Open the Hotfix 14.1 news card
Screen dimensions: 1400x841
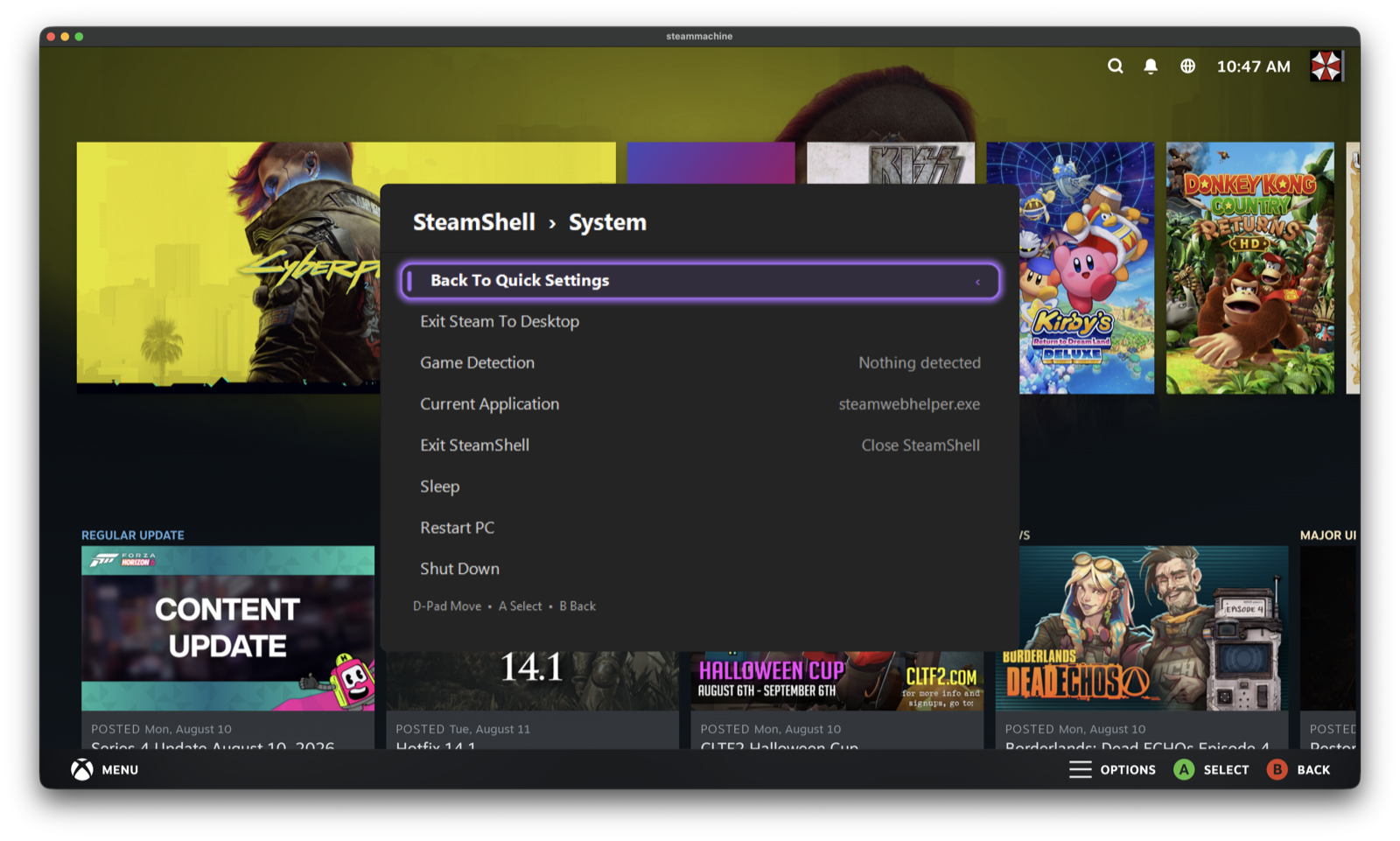532,700
